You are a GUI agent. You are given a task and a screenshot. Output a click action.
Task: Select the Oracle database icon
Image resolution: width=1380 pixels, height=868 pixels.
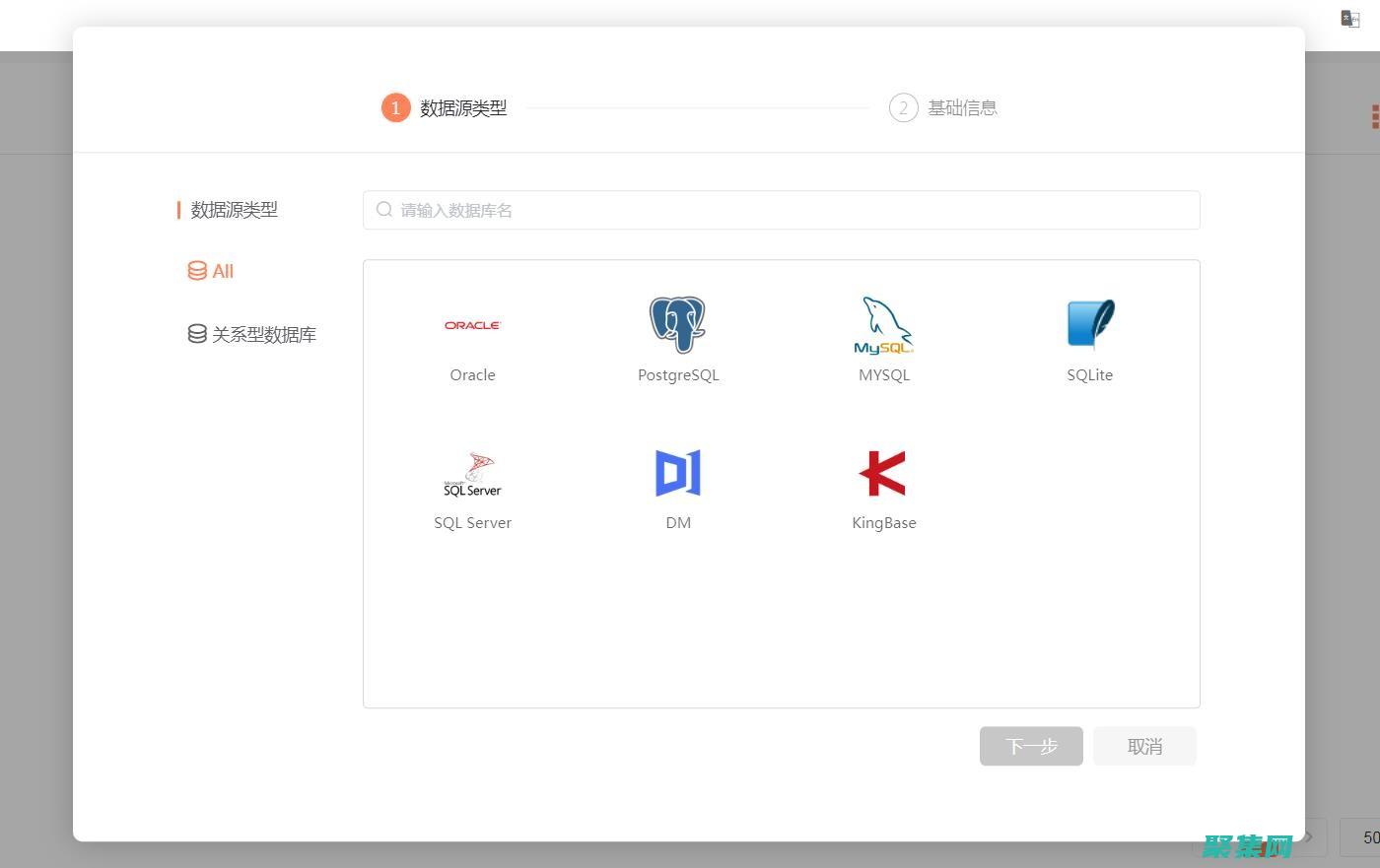[472, 325]
